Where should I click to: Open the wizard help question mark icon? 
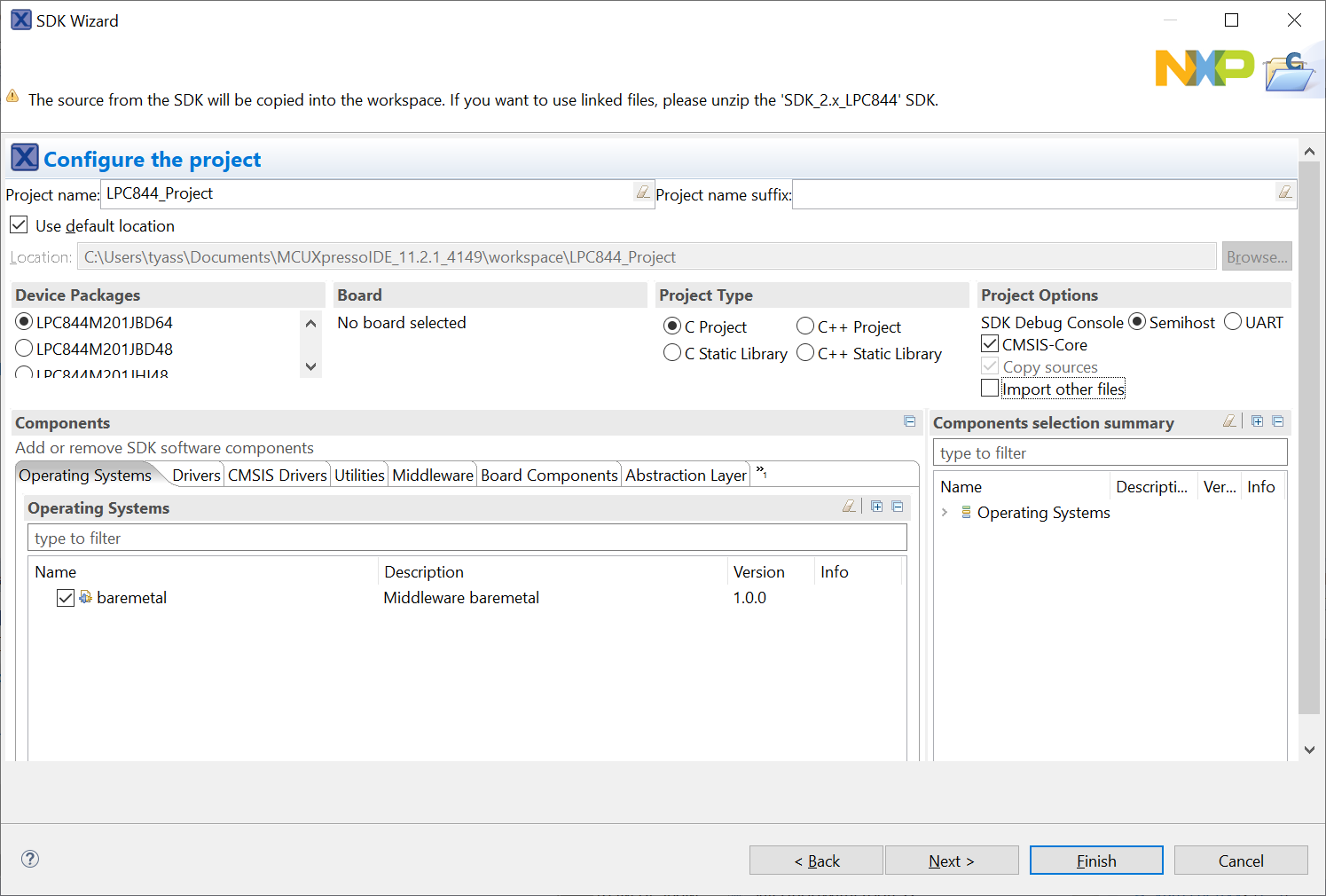tap(30, 859)
